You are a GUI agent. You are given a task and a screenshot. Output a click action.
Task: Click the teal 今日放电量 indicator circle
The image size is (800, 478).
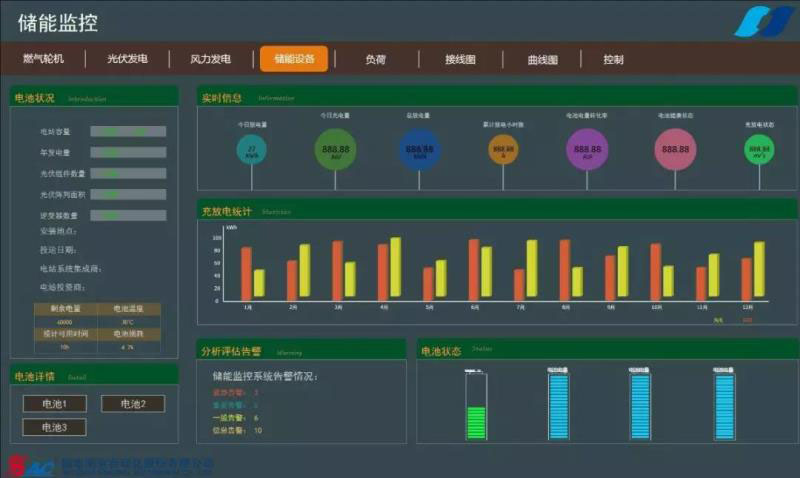coord(251,150)
